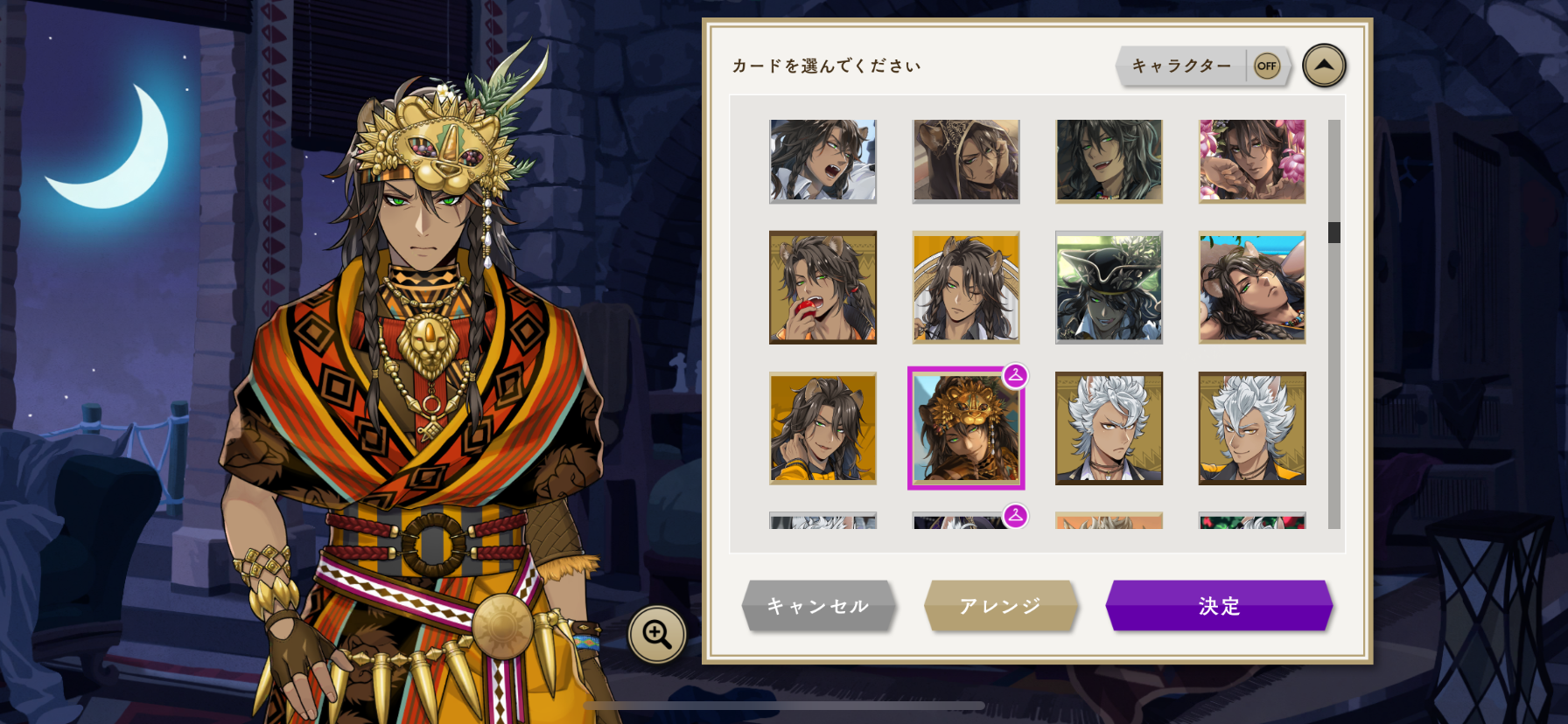Select the lion-mask card highlighted in magenta
This screenshot has height=724, width=1568.
click(x=966, y=428)
